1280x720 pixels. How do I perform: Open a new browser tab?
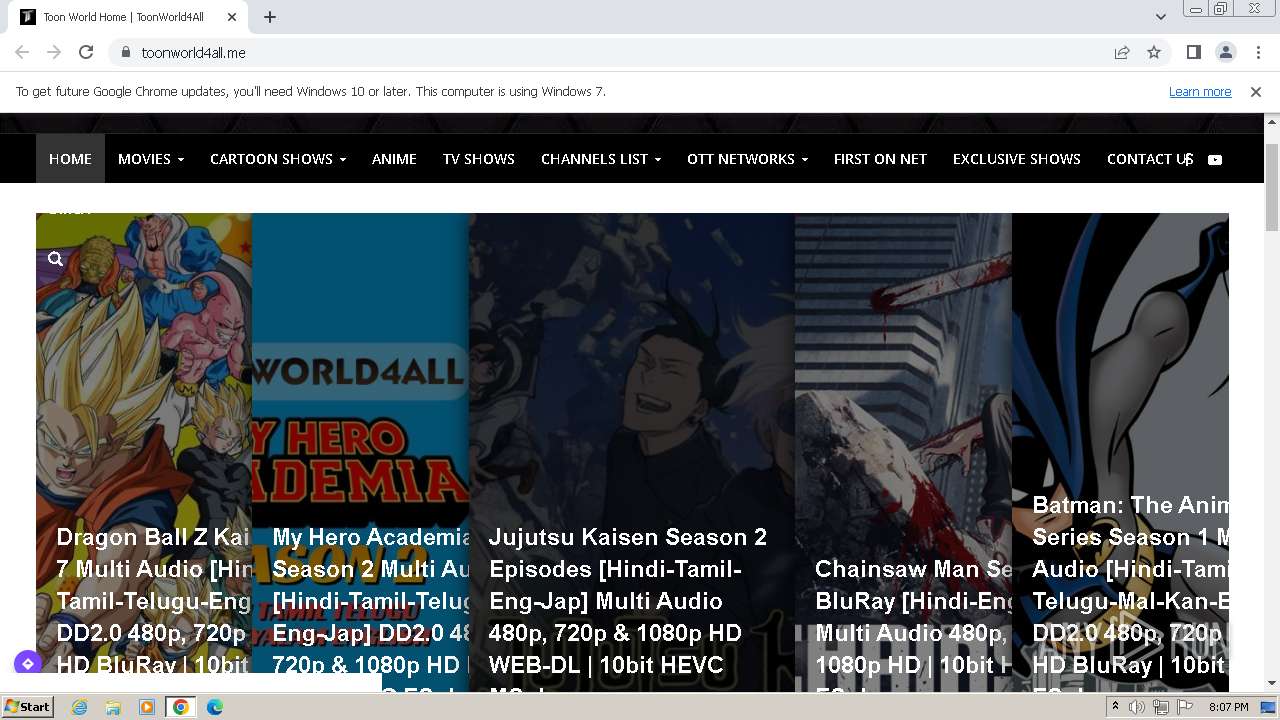point(270,17)
